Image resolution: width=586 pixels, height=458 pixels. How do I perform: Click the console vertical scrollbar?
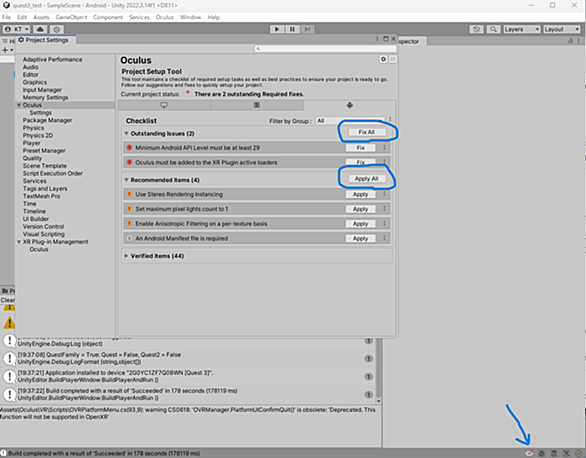[379, 368]
